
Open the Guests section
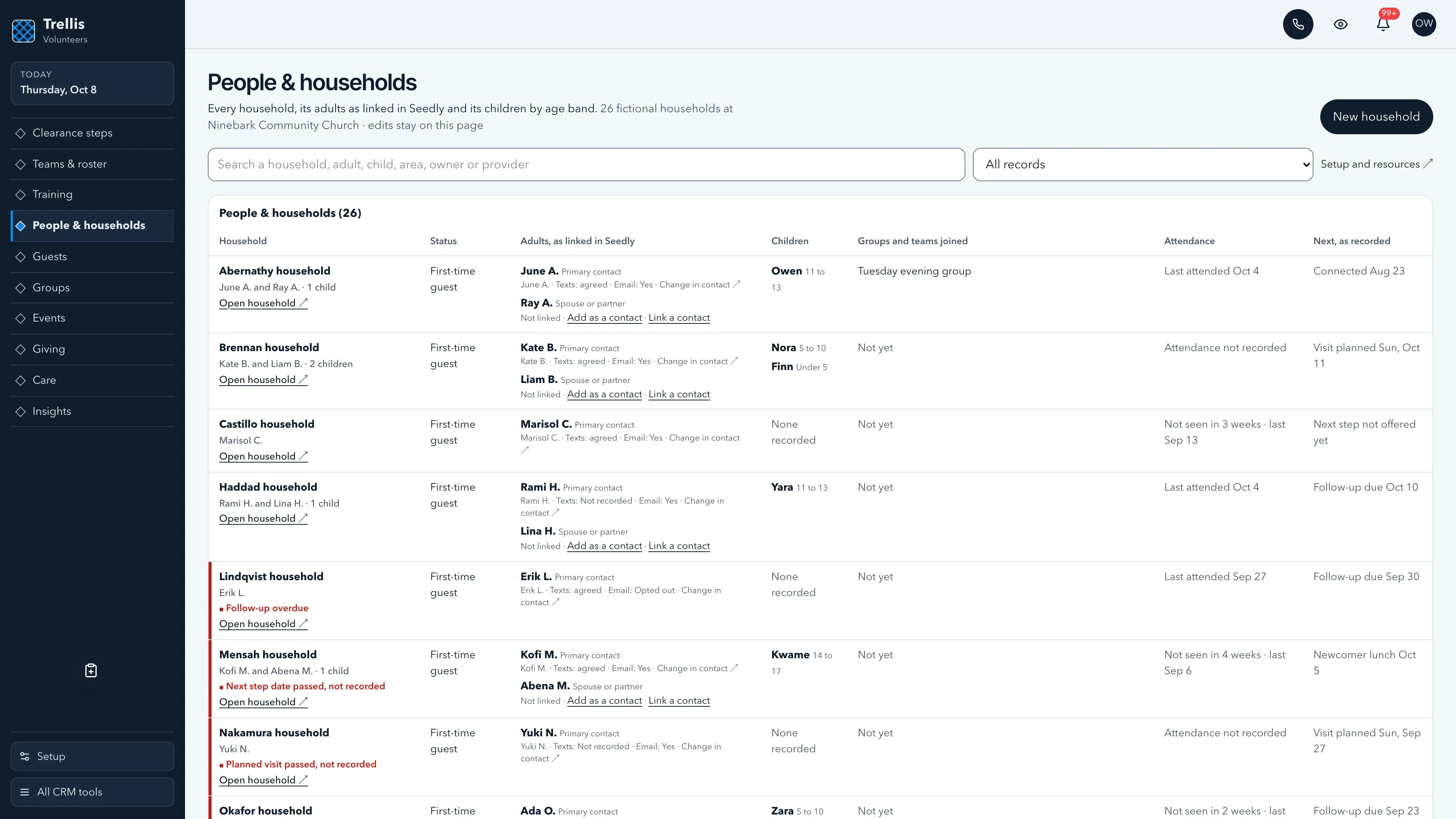click(x=92, y=257)
